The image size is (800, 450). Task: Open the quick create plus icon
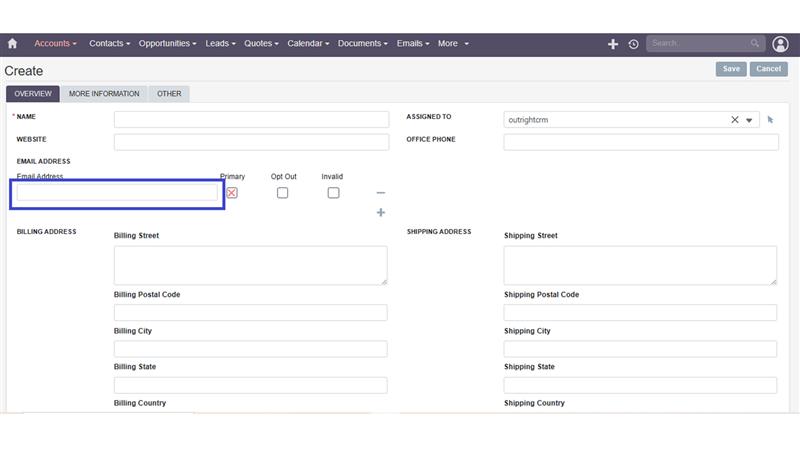tap(613, 44)
